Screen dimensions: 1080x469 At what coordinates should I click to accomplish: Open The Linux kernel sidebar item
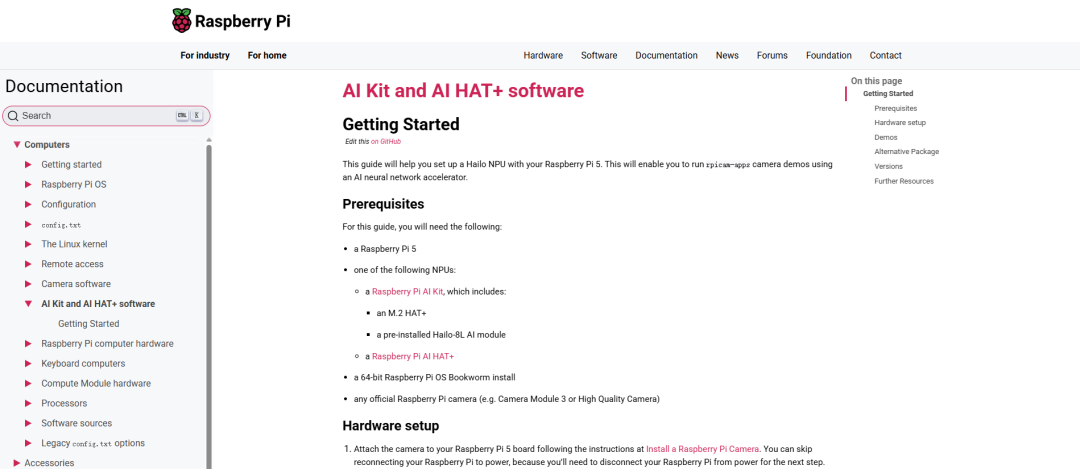click(74, 244)
